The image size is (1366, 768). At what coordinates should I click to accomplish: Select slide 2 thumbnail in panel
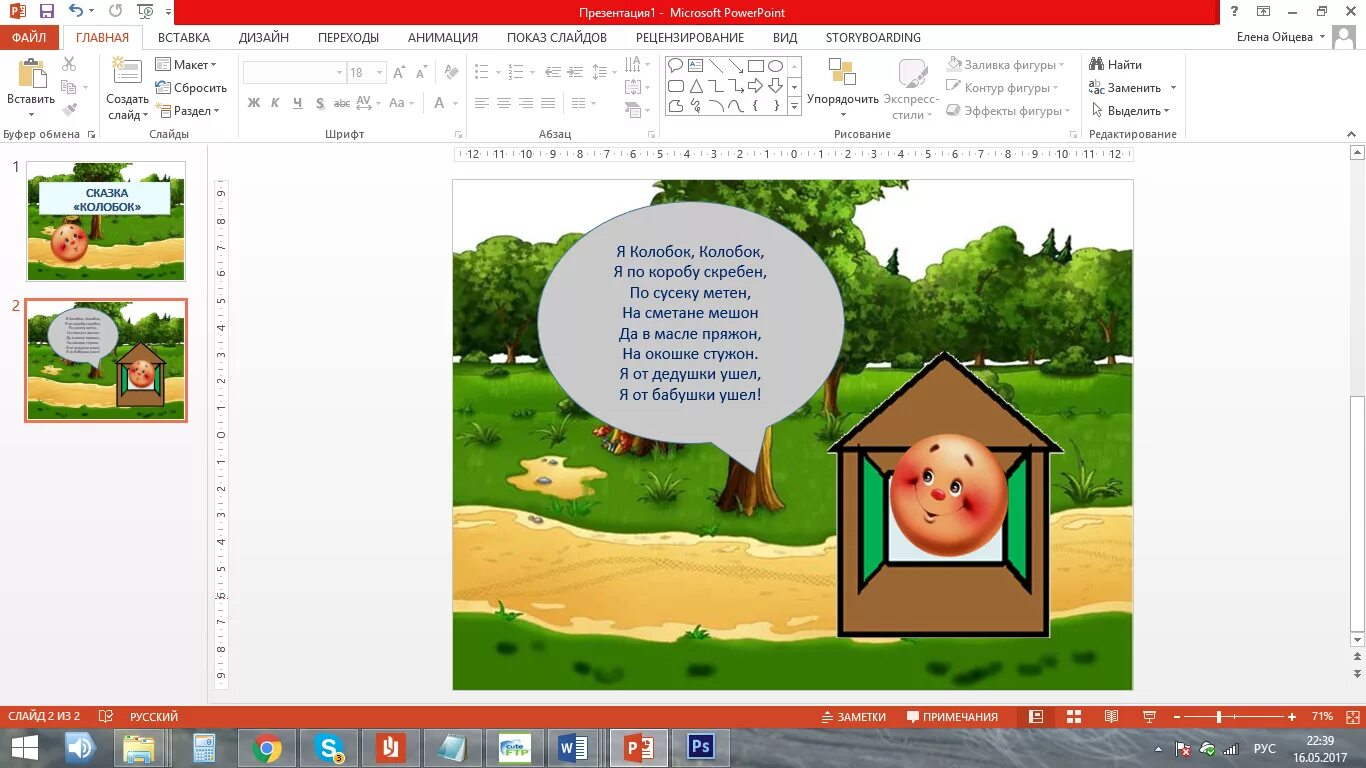click(x=106, y=360)
